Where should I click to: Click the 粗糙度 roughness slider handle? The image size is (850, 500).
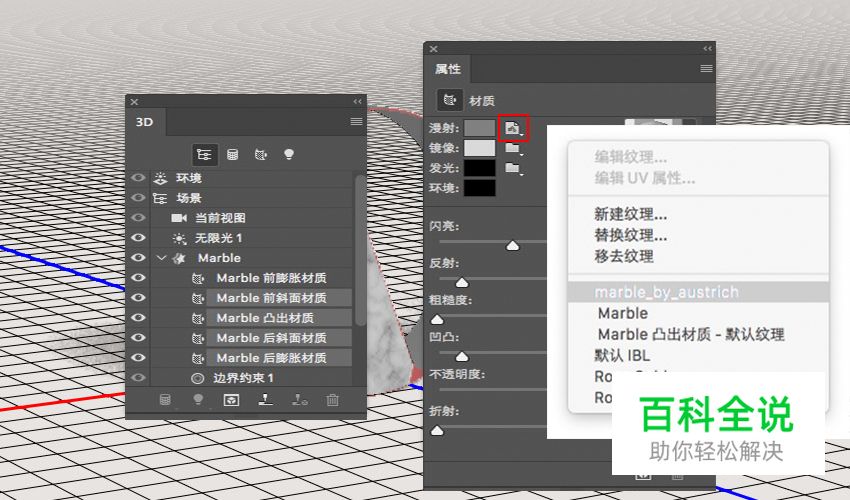(437, 320)
